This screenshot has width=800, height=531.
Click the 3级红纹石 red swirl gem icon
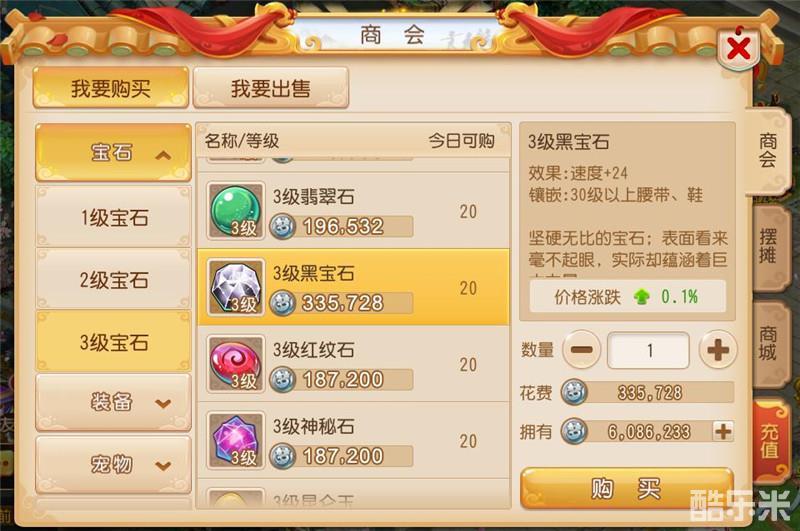[235, 364]
